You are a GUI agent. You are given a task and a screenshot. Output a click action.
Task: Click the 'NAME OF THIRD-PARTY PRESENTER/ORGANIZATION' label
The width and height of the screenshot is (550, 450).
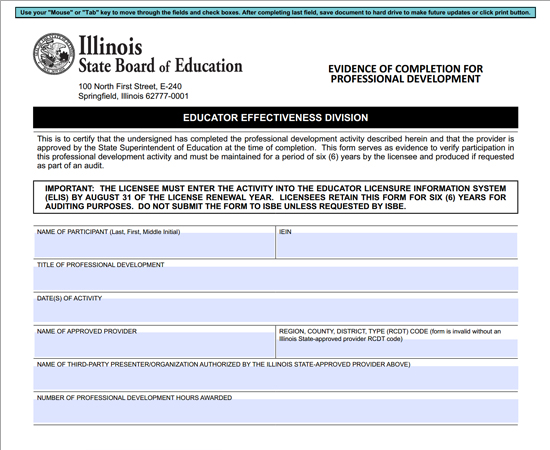(x=223, y=364)
